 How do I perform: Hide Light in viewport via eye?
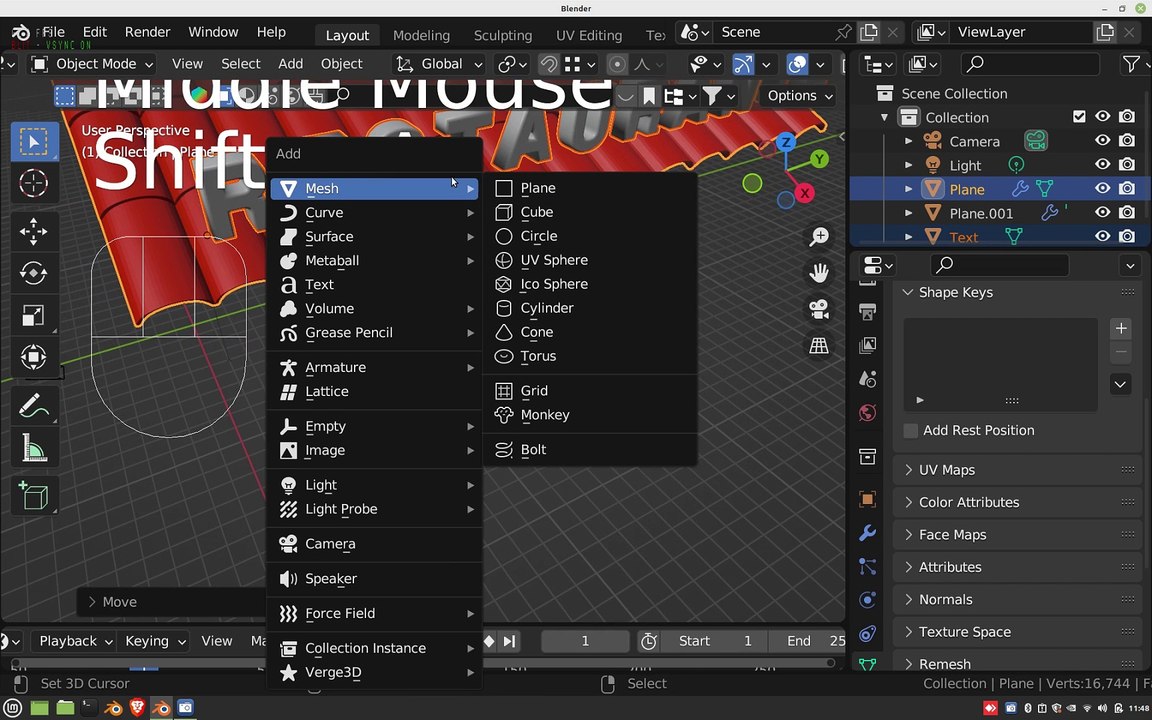(x=1102, y=165)
